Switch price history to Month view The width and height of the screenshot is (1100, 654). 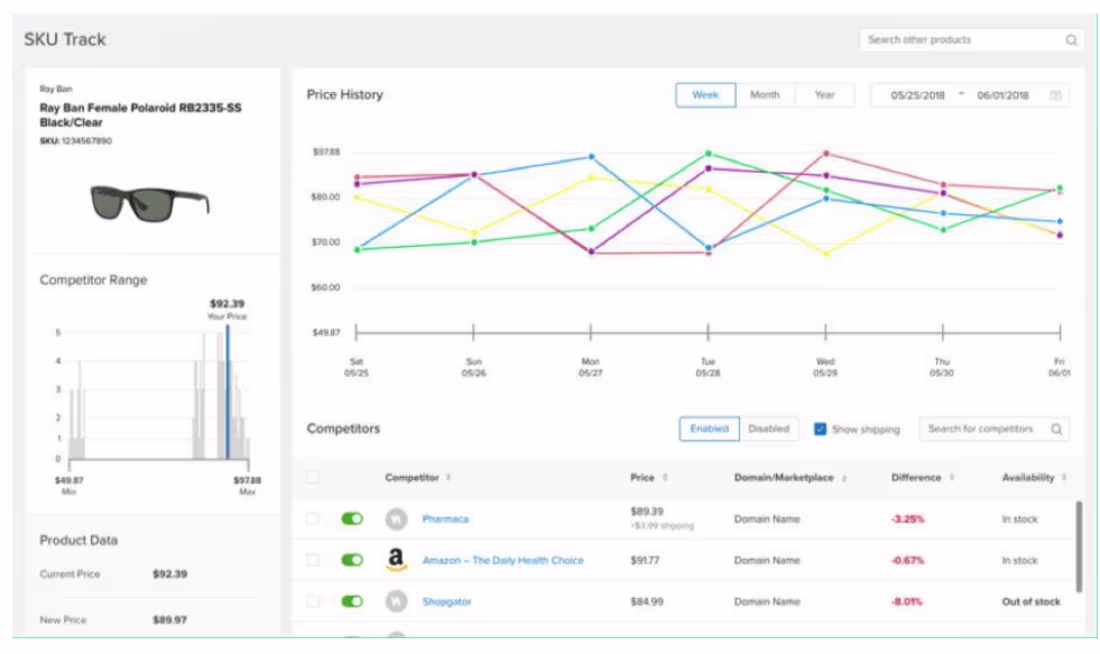pos(764,95)
